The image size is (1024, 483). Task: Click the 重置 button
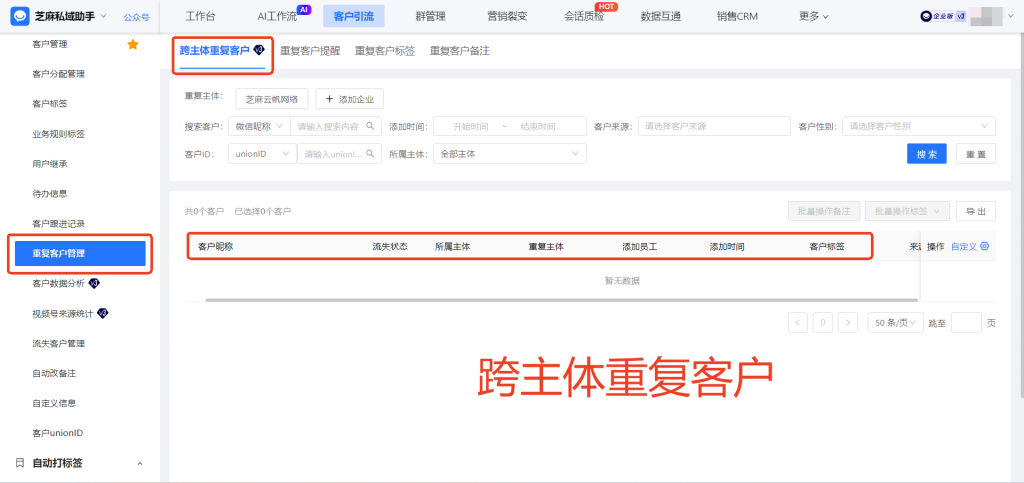pos(976,153)
